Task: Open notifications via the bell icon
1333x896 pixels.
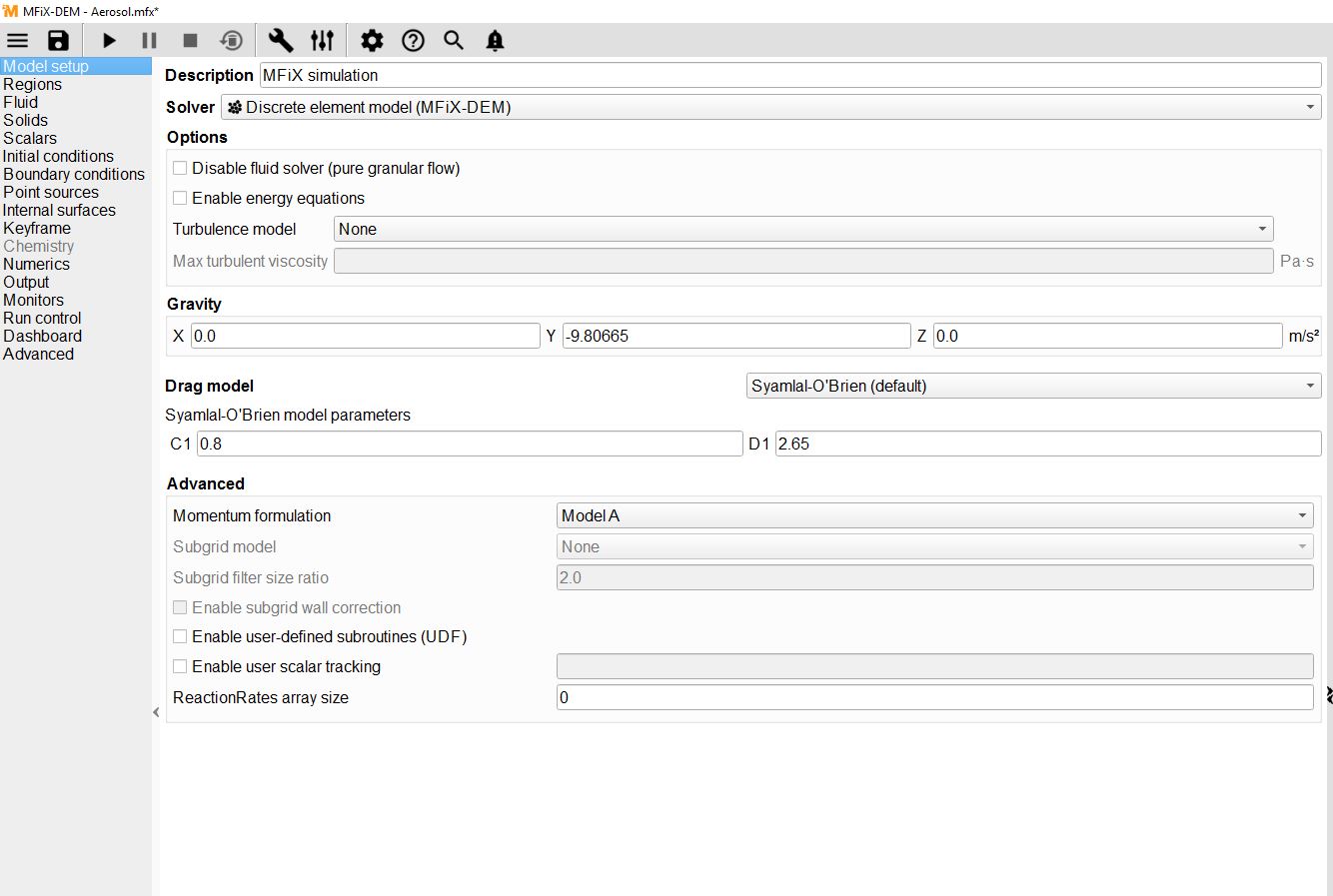Action: tap(495, 41)
